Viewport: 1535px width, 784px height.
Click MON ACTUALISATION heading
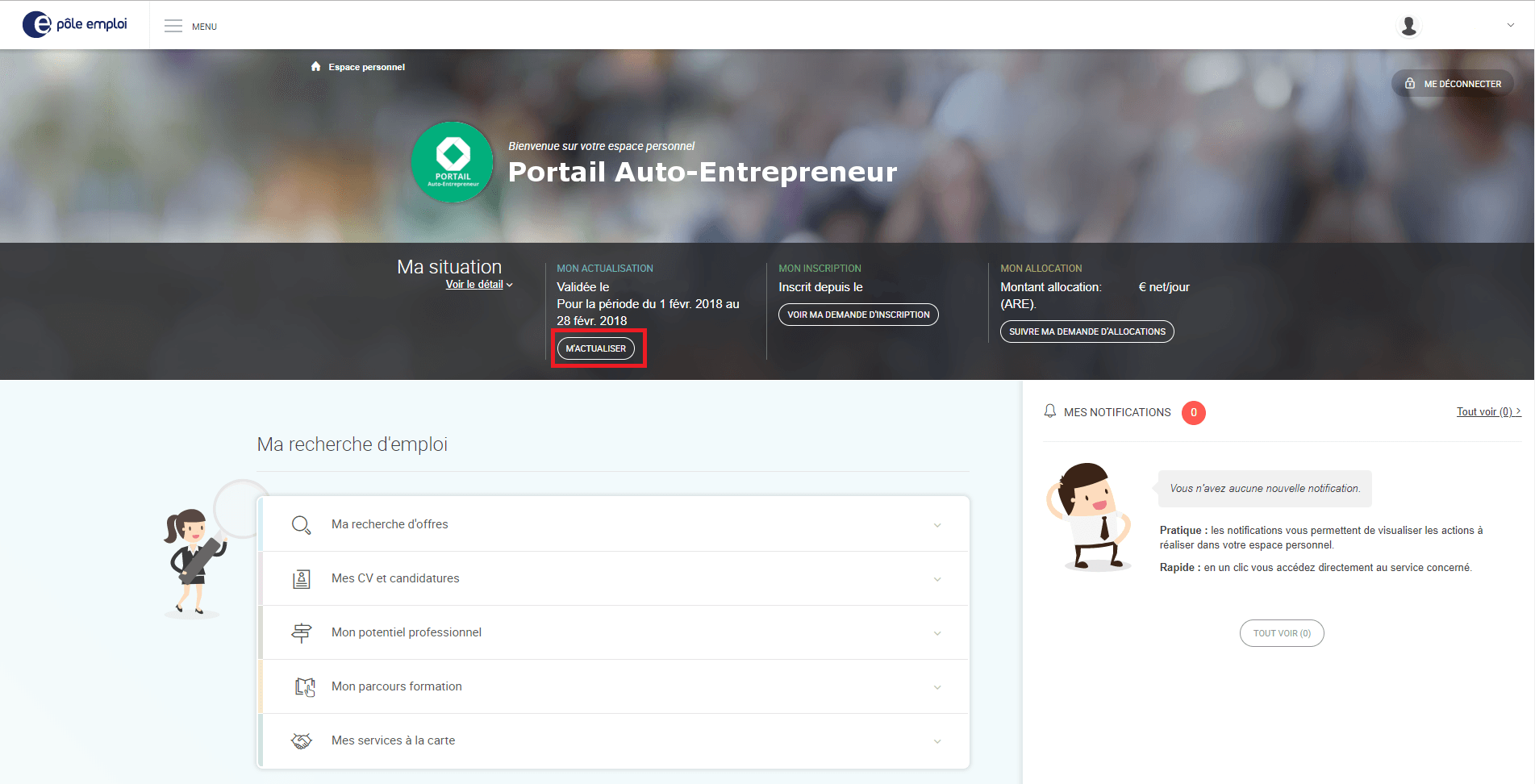pyautogui.click(x=605, y=269)
